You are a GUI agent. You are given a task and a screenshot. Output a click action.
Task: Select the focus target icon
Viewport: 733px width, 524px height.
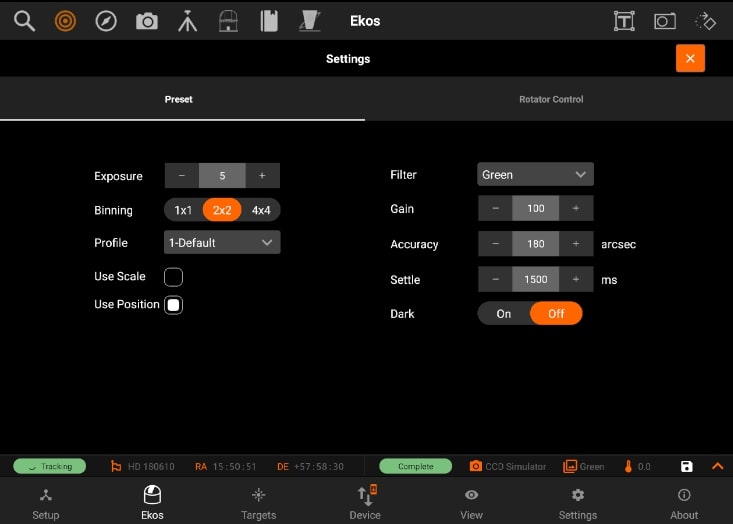click(65, 21)
